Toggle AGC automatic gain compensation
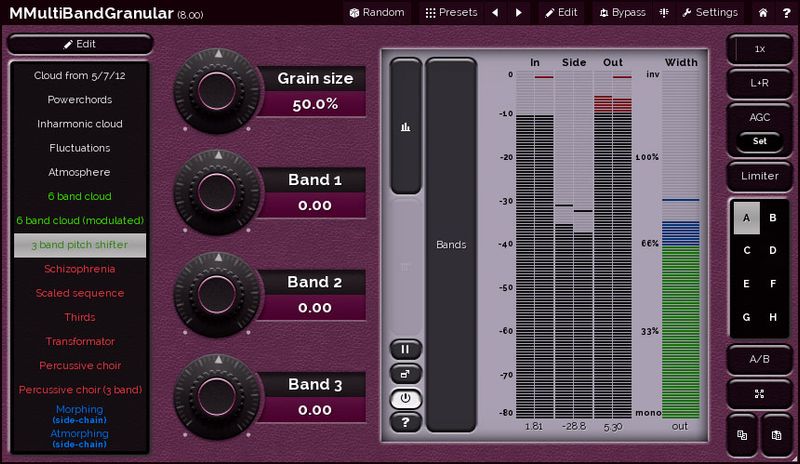This screenshot has height=464, width=800. tap(759, 117)
